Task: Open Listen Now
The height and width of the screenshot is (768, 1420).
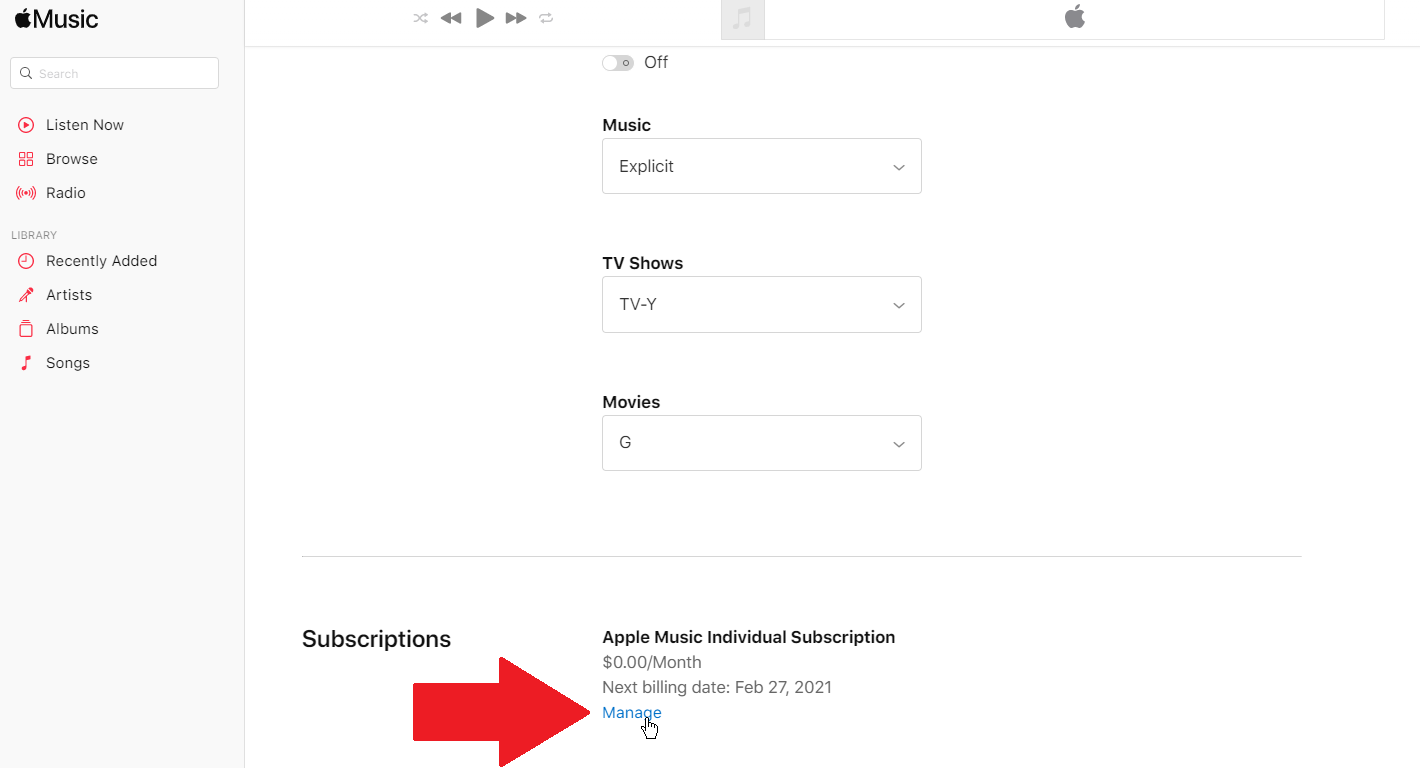Action: pyautogui.click(x=85, y=125)
